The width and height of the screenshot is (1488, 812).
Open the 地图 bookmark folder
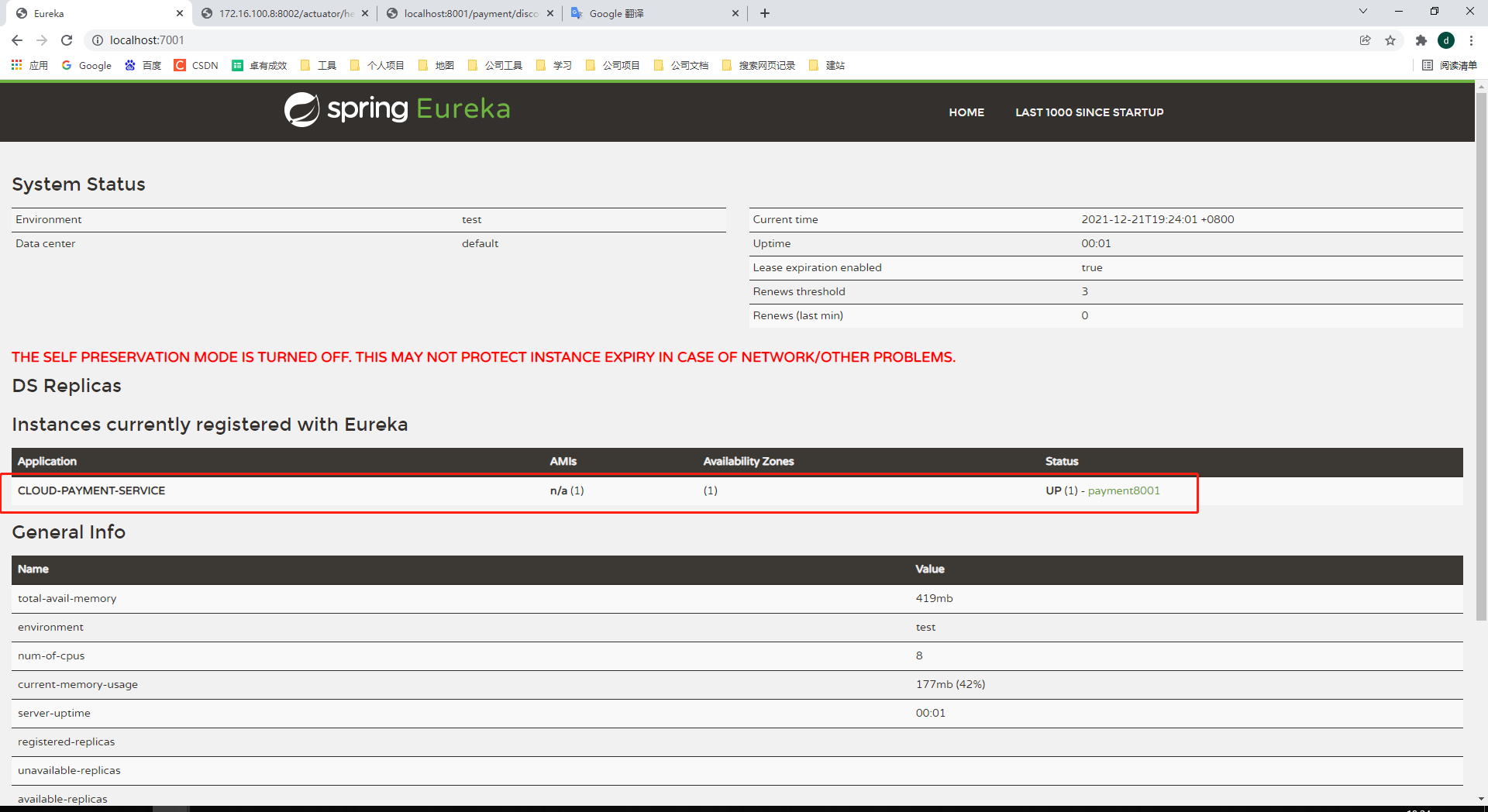pos(436,65)
